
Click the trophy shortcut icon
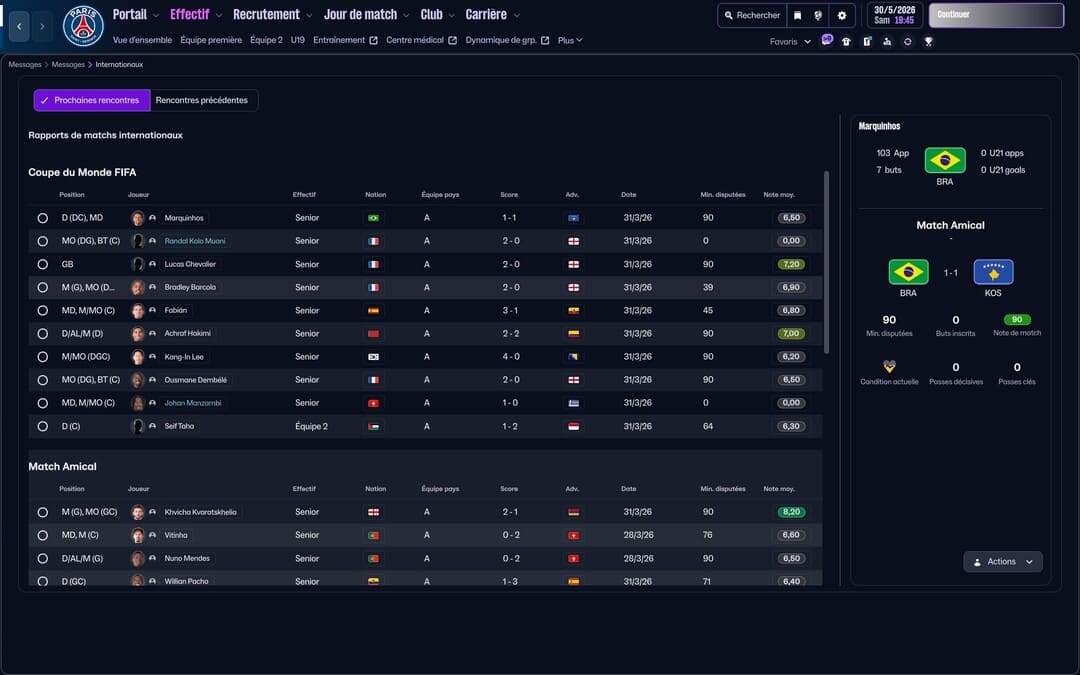tap(928, 42)
